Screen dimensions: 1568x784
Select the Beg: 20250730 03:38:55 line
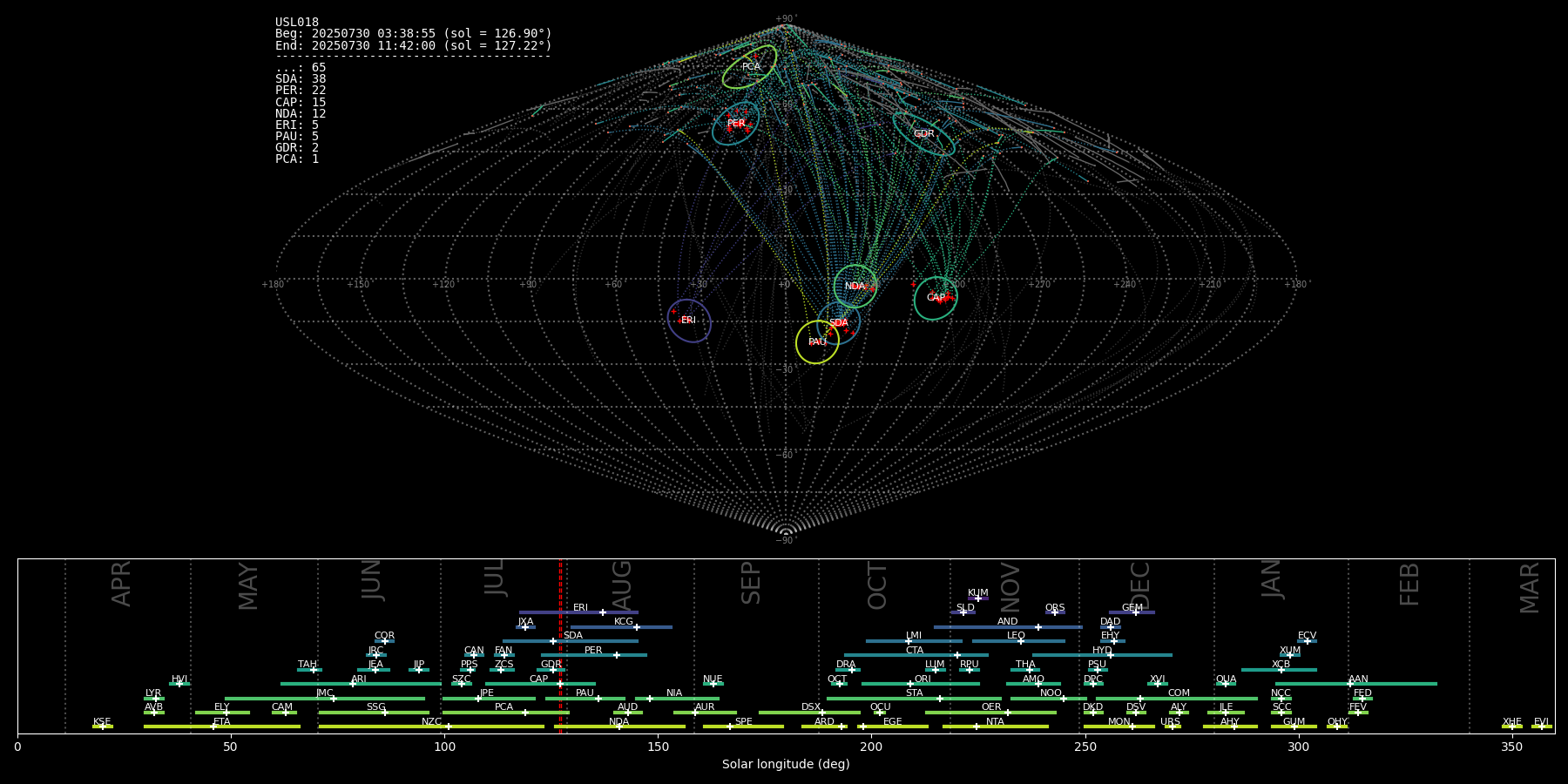pyautogui.click(x=414, y=34)
